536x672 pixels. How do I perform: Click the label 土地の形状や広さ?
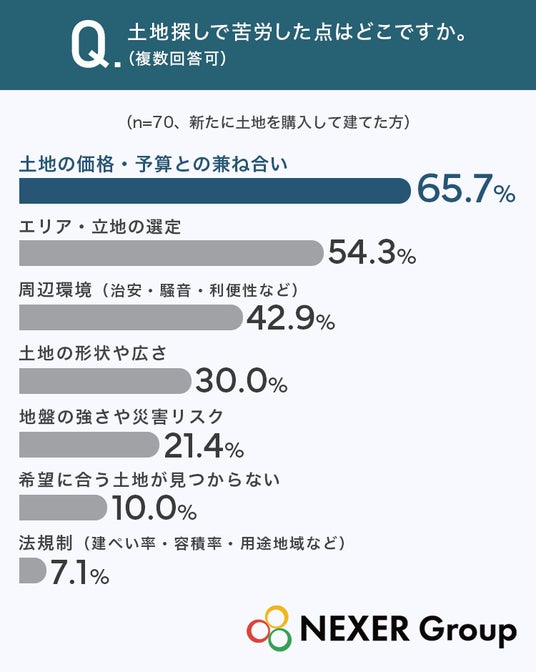click(93, 354)
